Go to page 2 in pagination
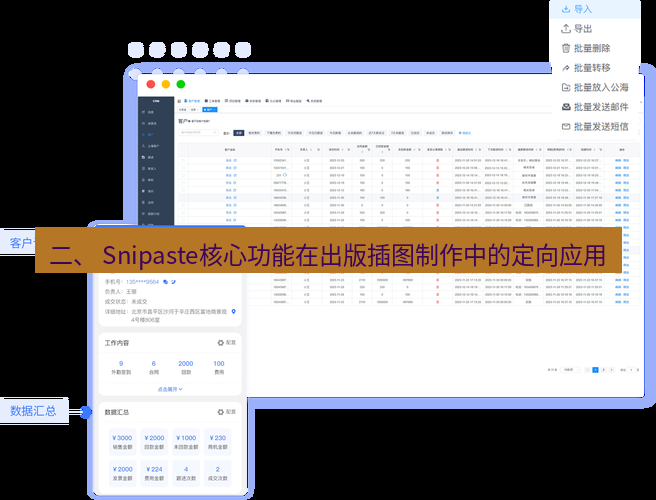This screenshot has height=500, width=656. [603, 370]
